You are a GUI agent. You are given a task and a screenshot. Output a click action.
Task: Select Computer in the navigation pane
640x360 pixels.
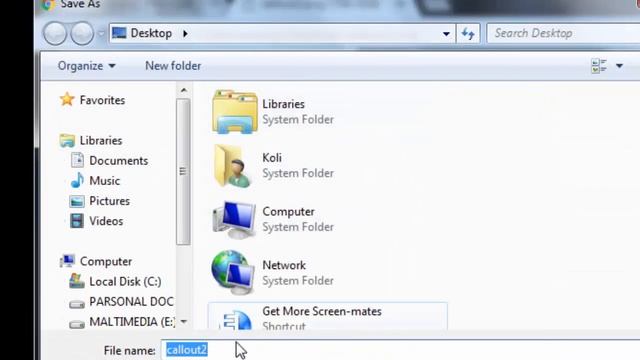106,262
